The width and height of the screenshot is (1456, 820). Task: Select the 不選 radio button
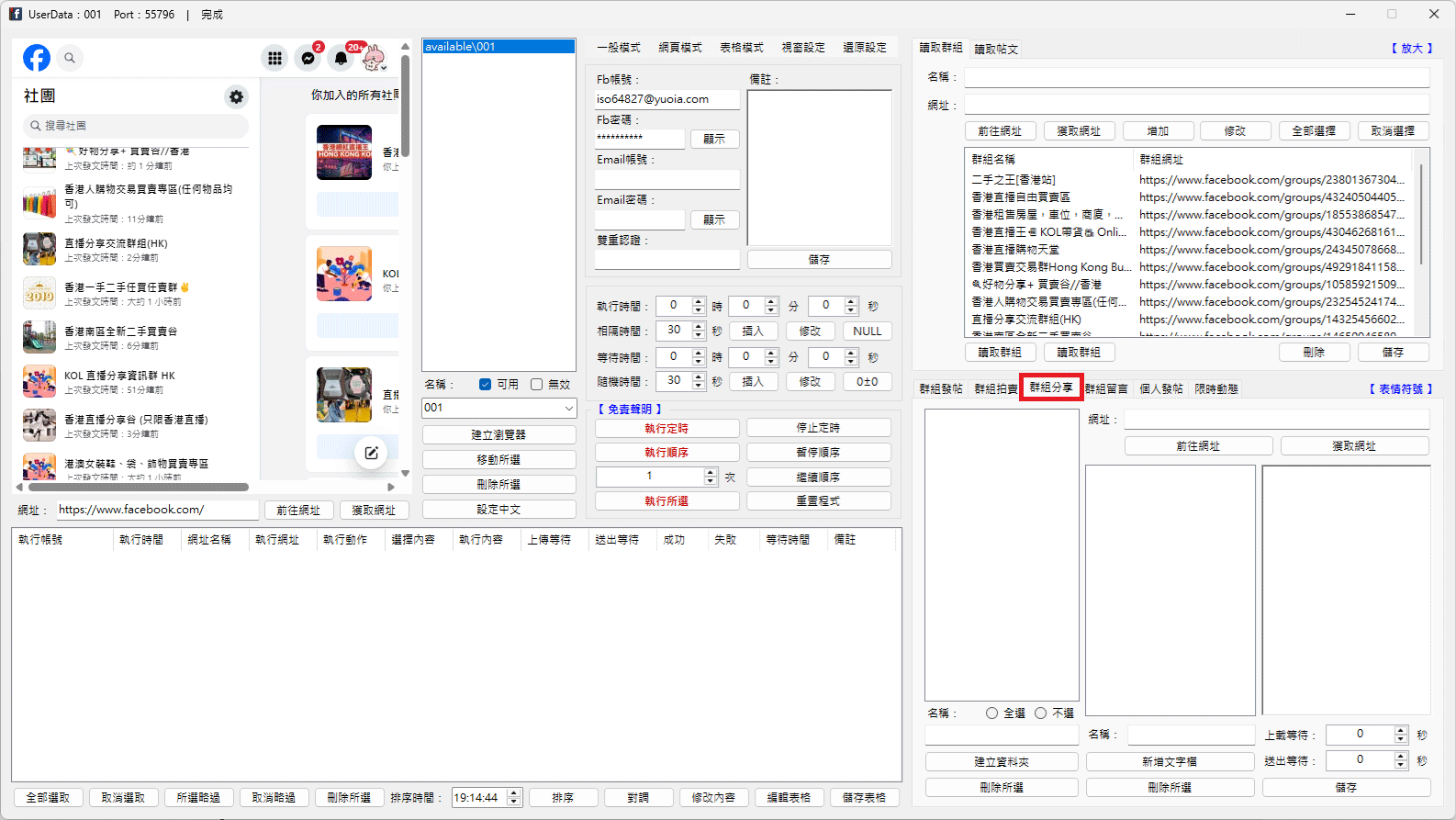(1040, 713)
